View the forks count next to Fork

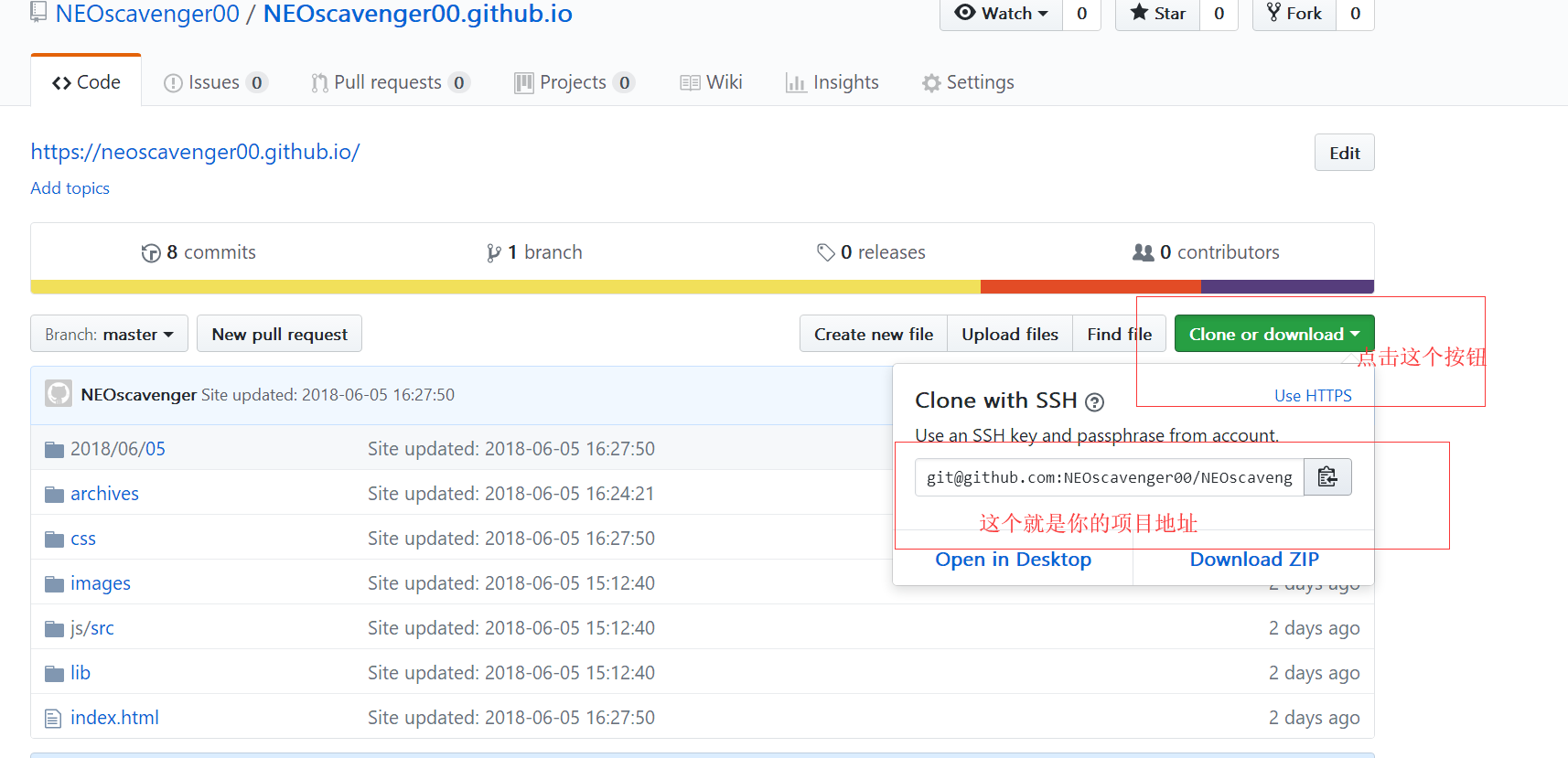click(1355, 14)
